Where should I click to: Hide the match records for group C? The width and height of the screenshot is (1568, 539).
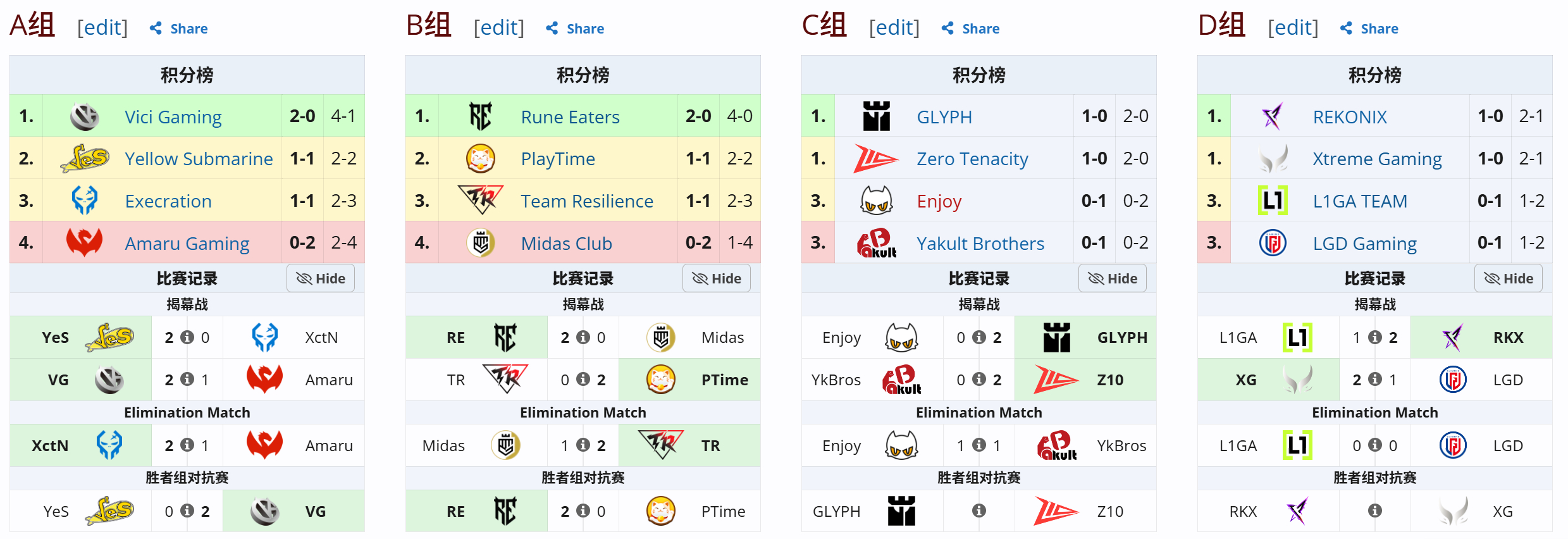point(1113,278)
